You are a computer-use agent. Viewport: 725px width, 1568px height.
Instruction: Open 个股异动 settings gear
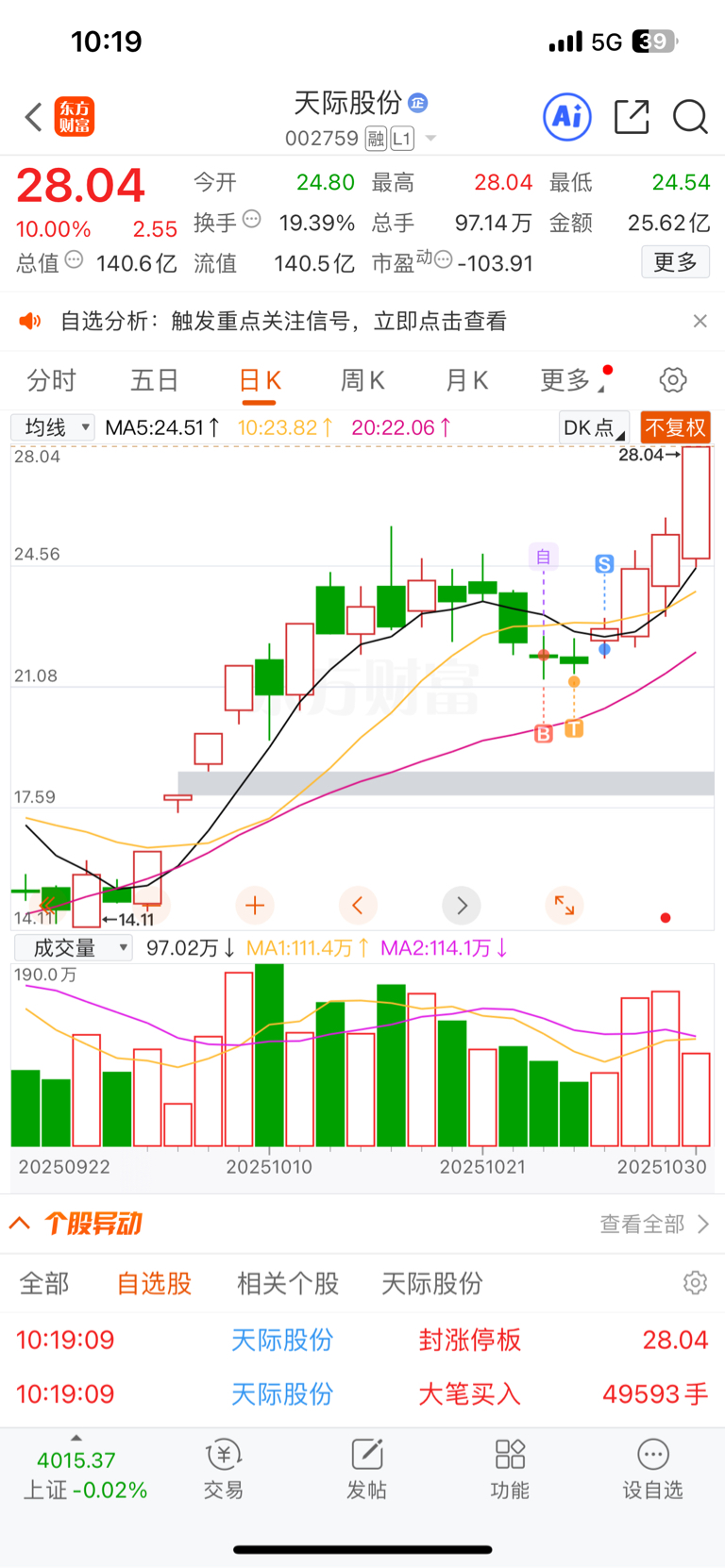click(x=696, y=1283)
